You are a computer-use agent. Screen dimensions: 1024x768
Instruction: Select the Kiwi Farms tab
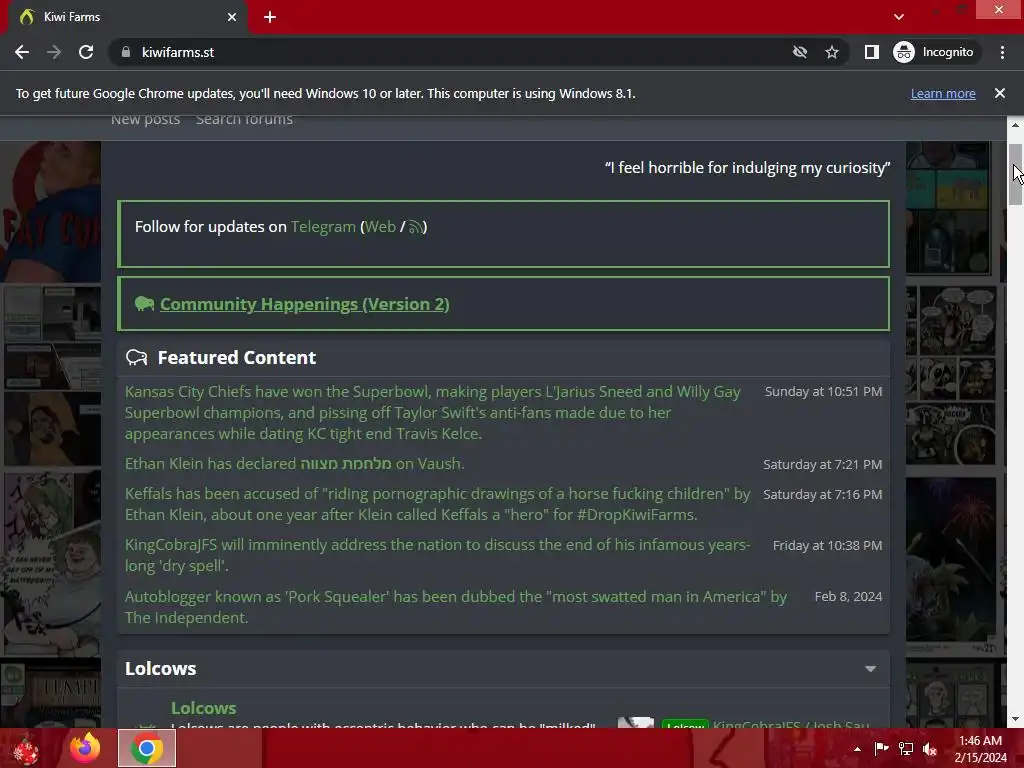pos(127,18)
